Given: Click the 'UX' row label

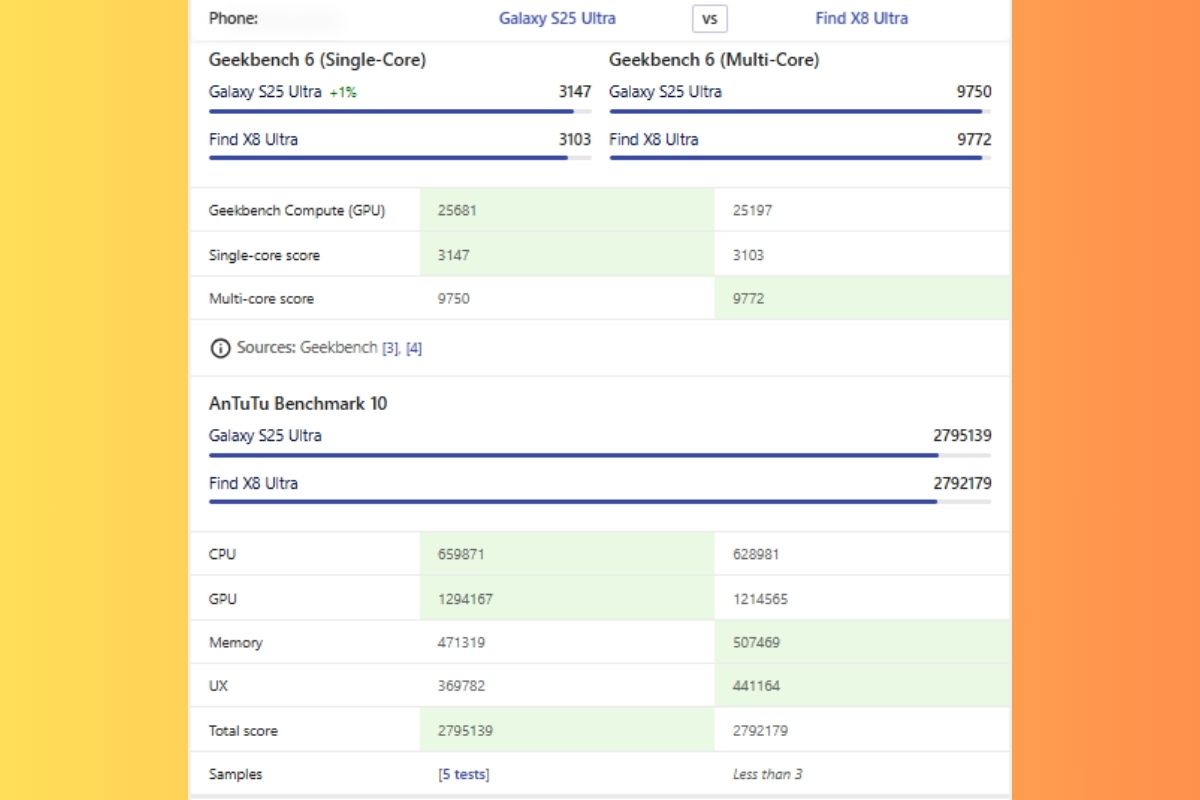Looking at the screenshot, I should [x=218, y=687].
